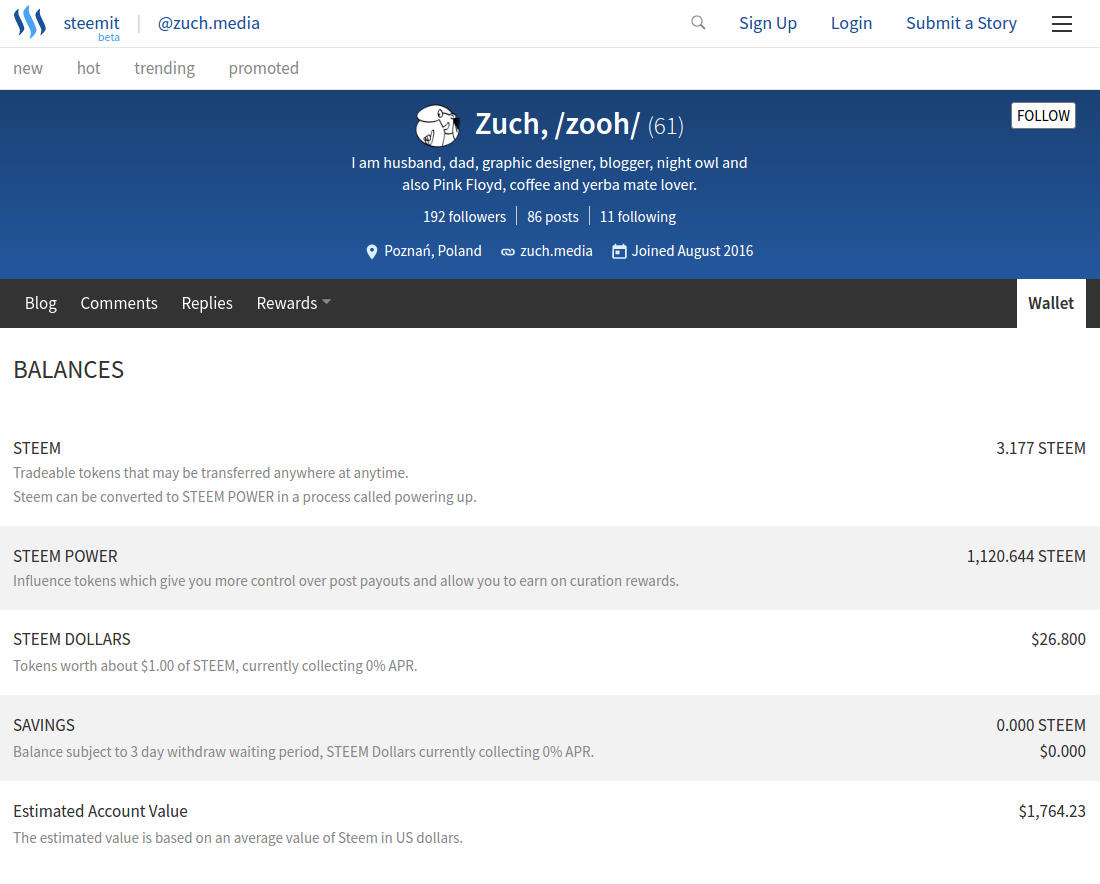Open the Comments tab
Image resolution: width=1100 pixels, height=884 pixels.
click(x=119, y=303)
